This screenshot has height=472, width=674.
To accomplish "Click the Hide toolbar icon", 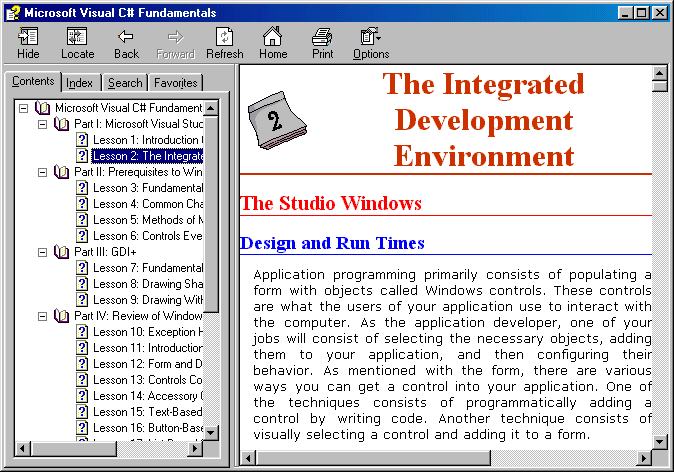I will [28, 37].
